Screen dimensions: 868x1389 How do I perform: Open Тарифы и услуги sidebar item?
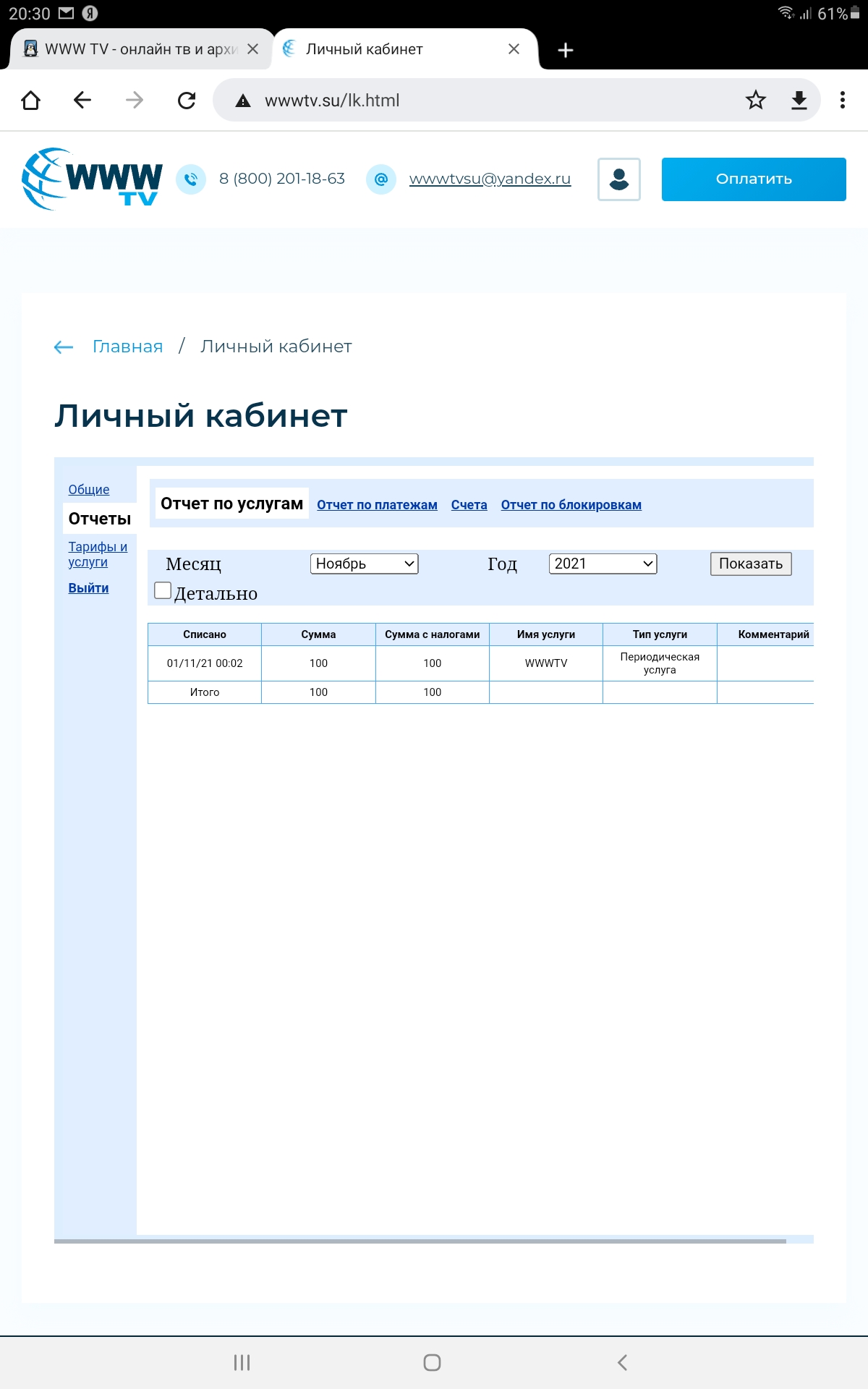coord(98,554)
